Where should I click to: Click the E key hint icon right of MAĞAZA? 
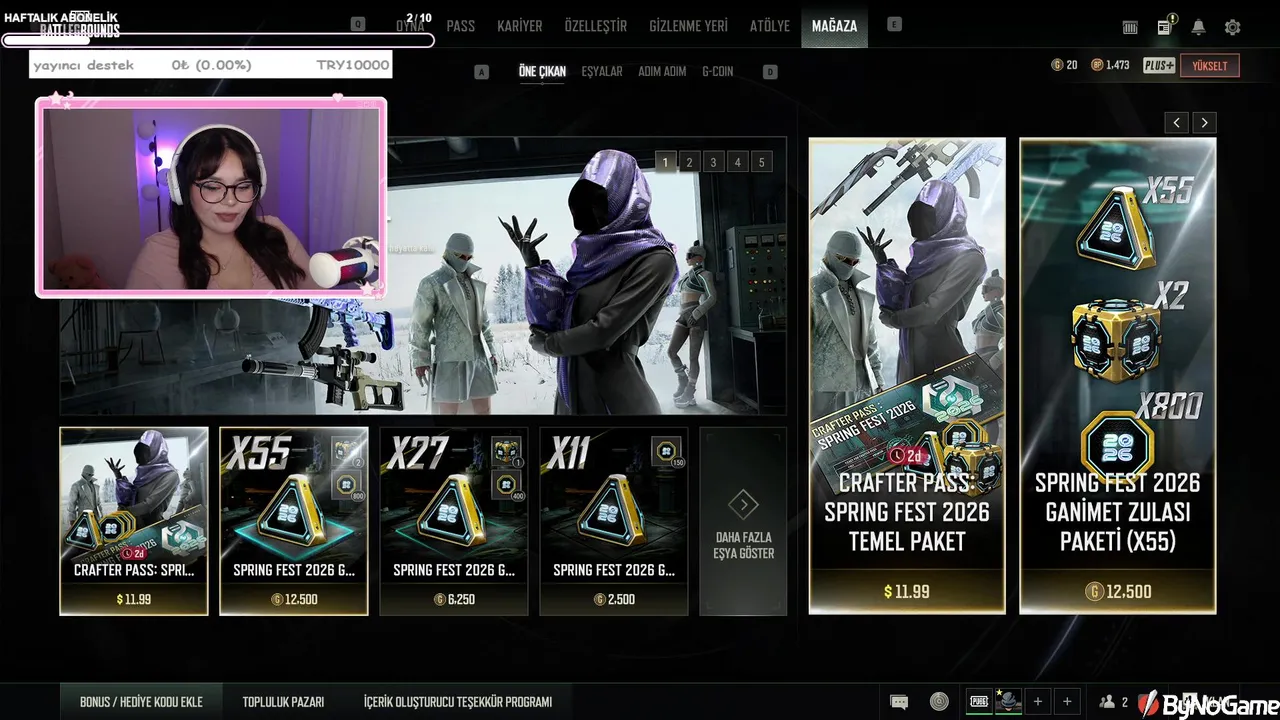[894, 24]
